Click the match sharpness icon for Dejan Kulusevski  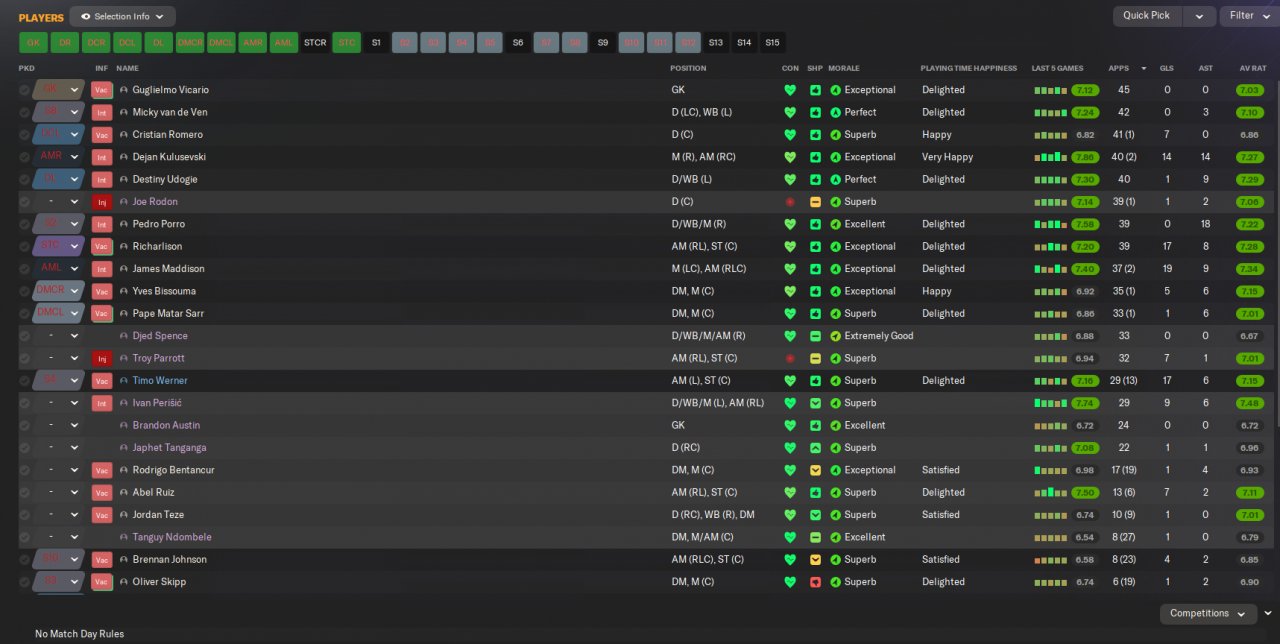pos(815,157)
